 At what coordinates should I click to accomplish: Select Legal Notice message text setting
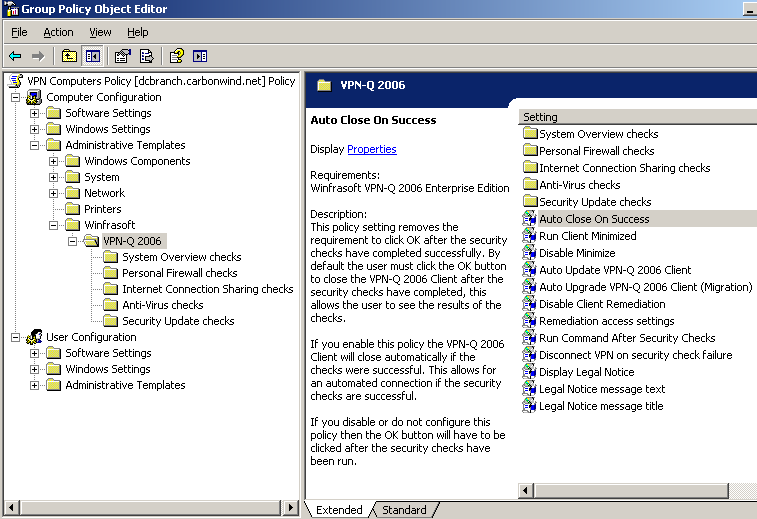coord(602,389)
